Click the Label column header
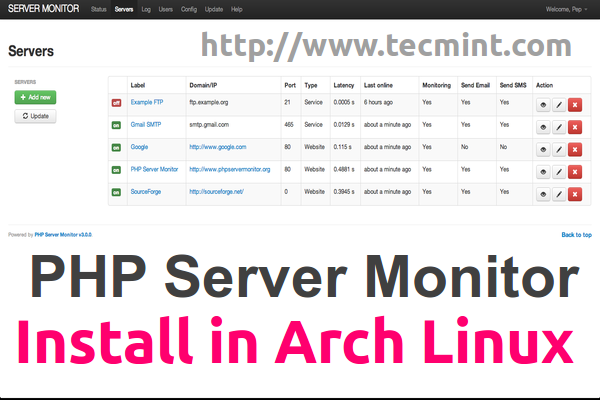The width and height of the screenshot is (600, 400). point(138,85)
